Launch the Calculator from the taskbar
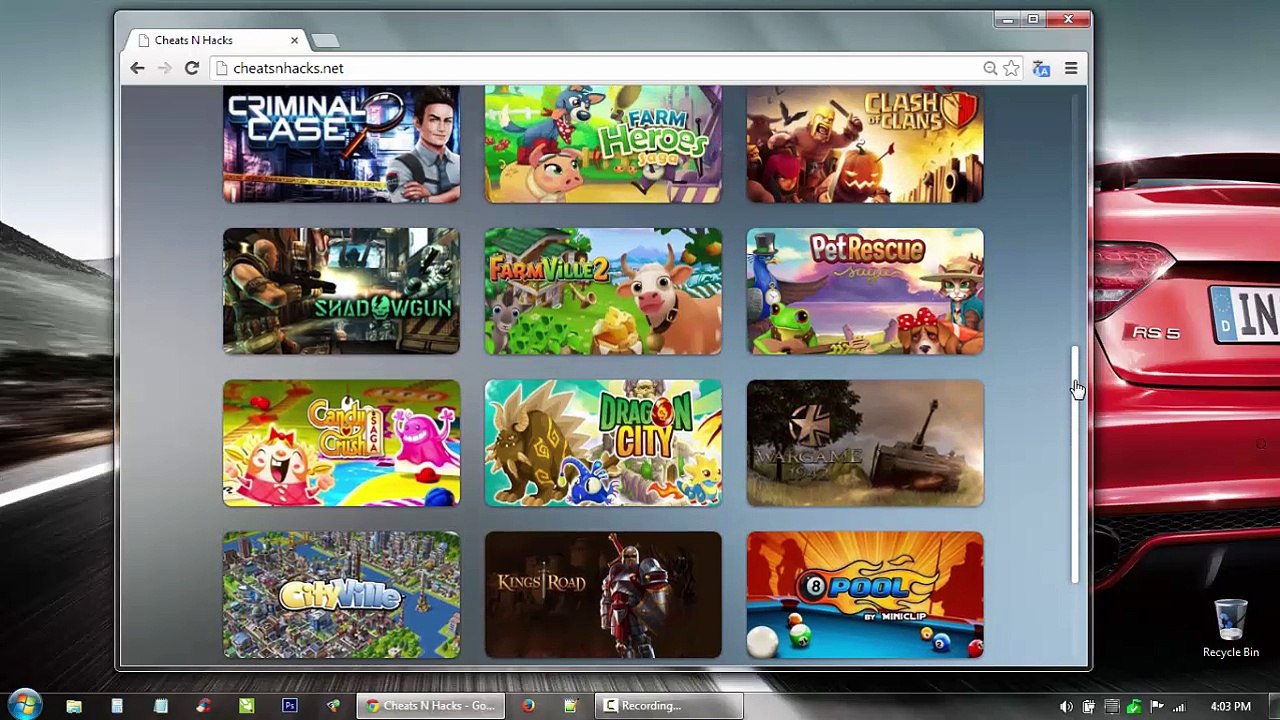 [117, 706]
